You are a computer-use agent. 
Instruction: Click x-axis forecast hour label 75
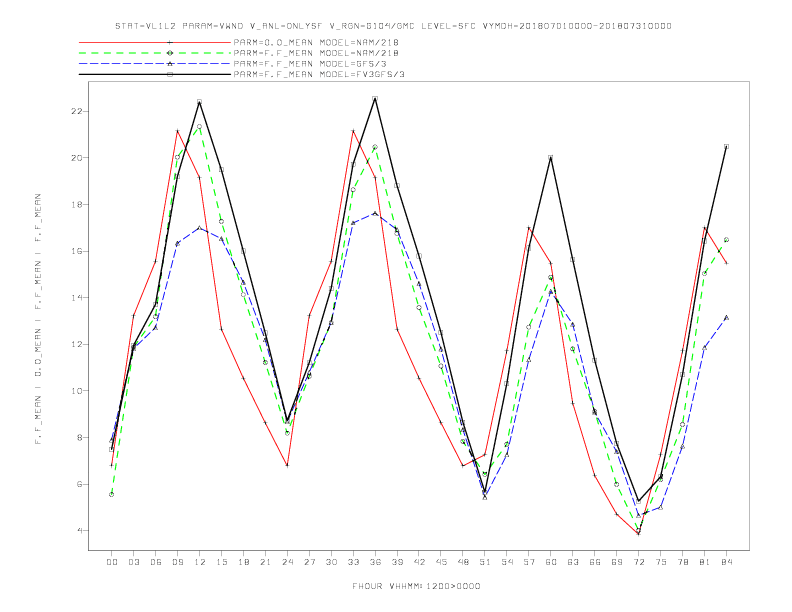pyautogui.click(x=661, y=562)
